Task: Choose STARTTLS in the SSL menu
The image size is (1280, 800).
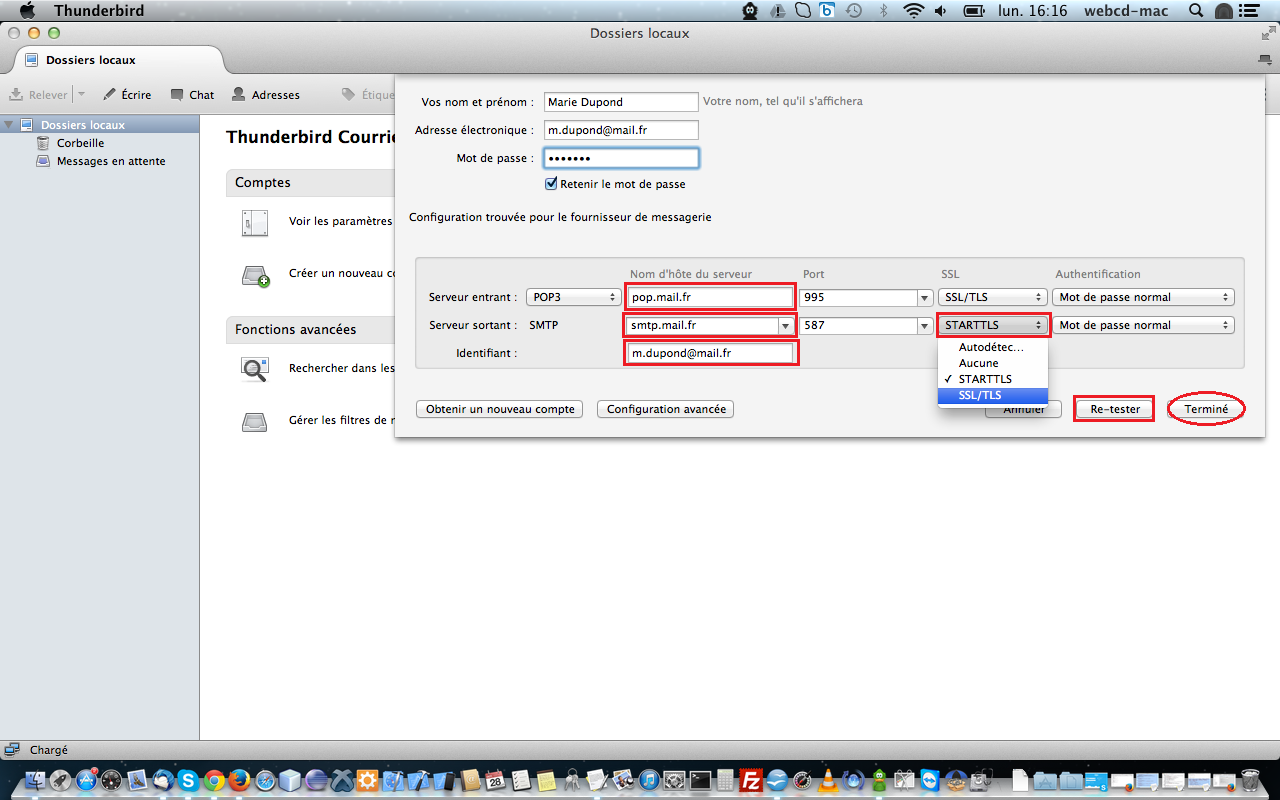Action: click(x=993, y=379)
